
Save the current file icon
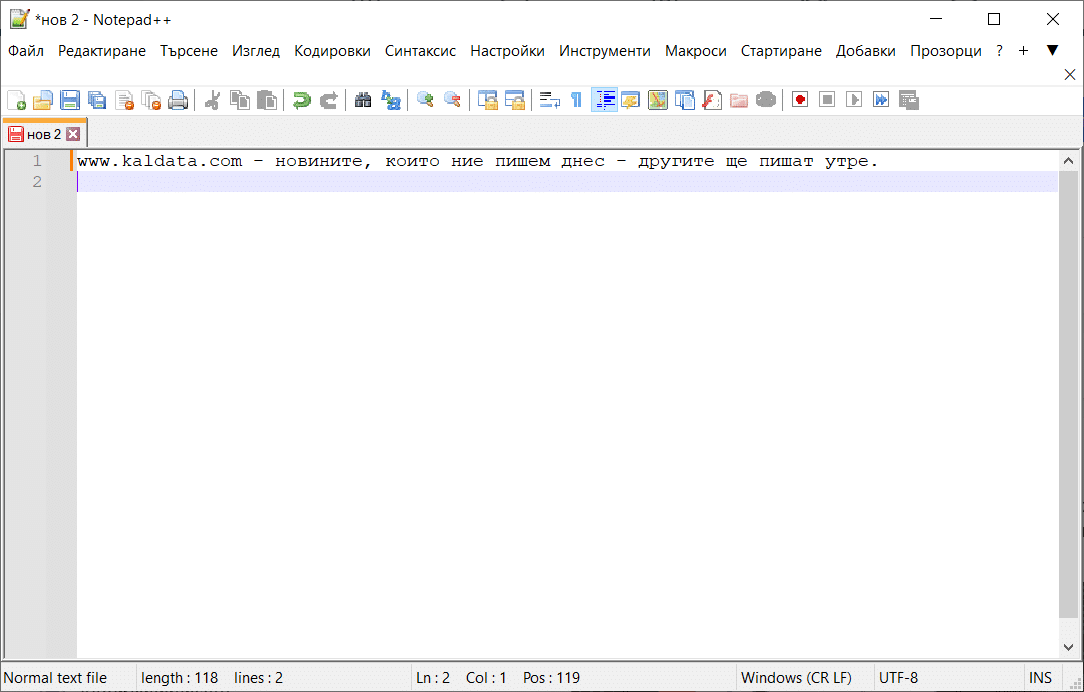point(70,100)
